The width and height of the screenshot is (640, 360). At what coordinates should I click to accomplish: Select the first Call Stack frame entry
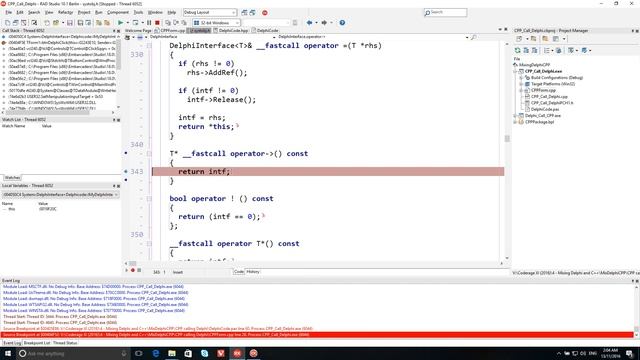click(60, 37)
